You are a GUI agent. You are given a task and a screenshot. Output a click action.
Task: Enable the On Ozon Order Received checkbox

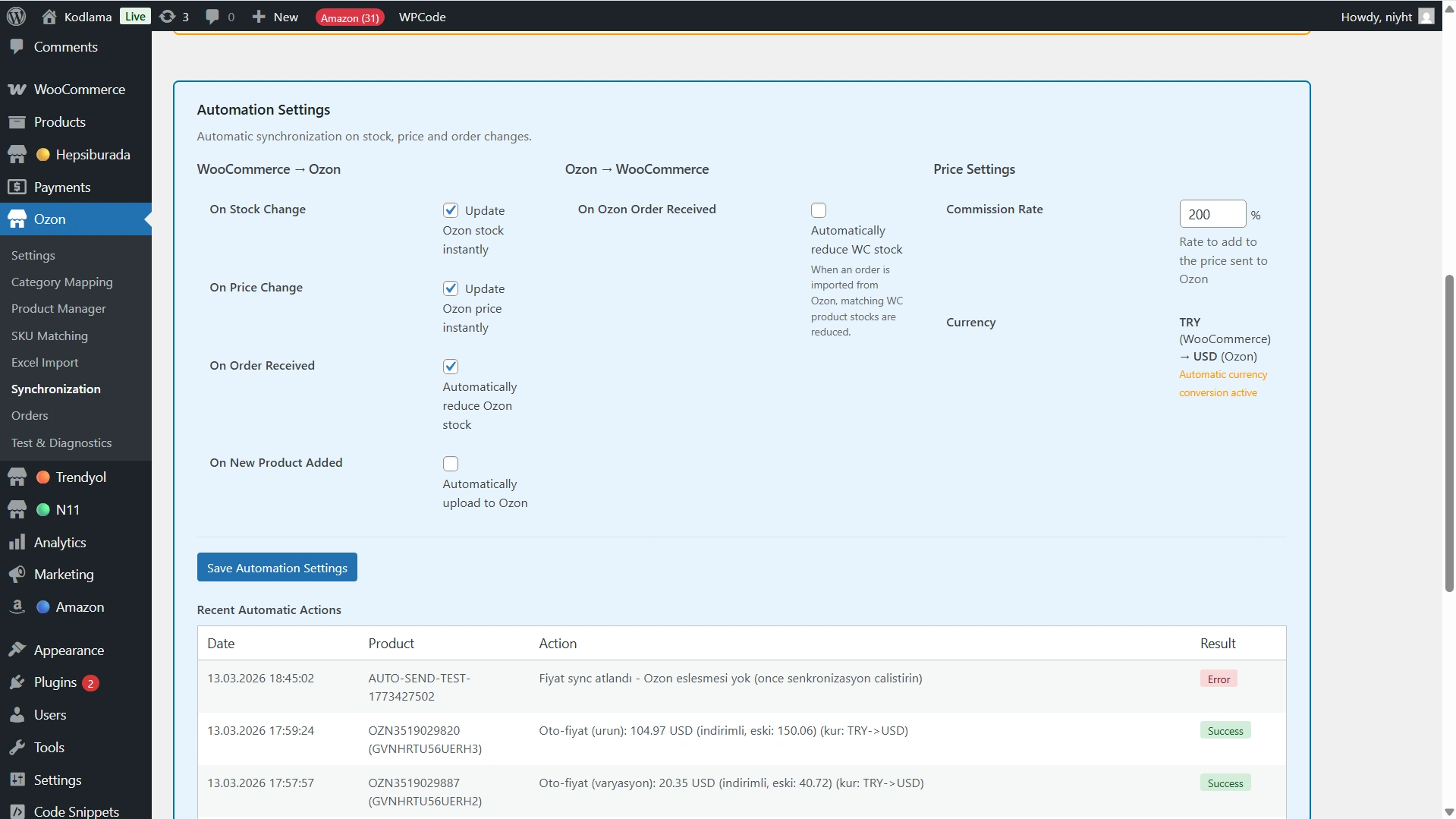(x=819, y=210)
